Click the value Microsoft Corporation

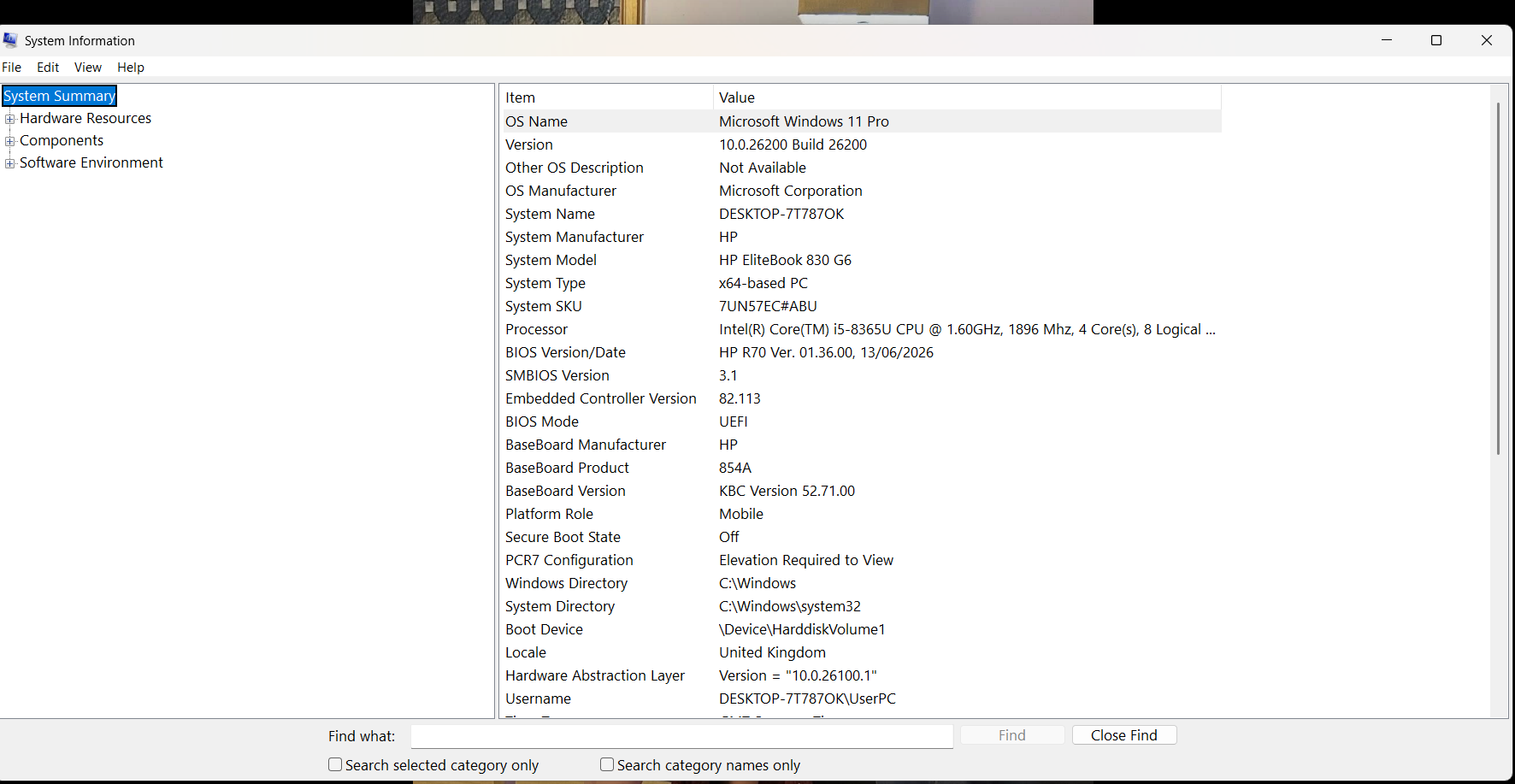click(791, 191)
